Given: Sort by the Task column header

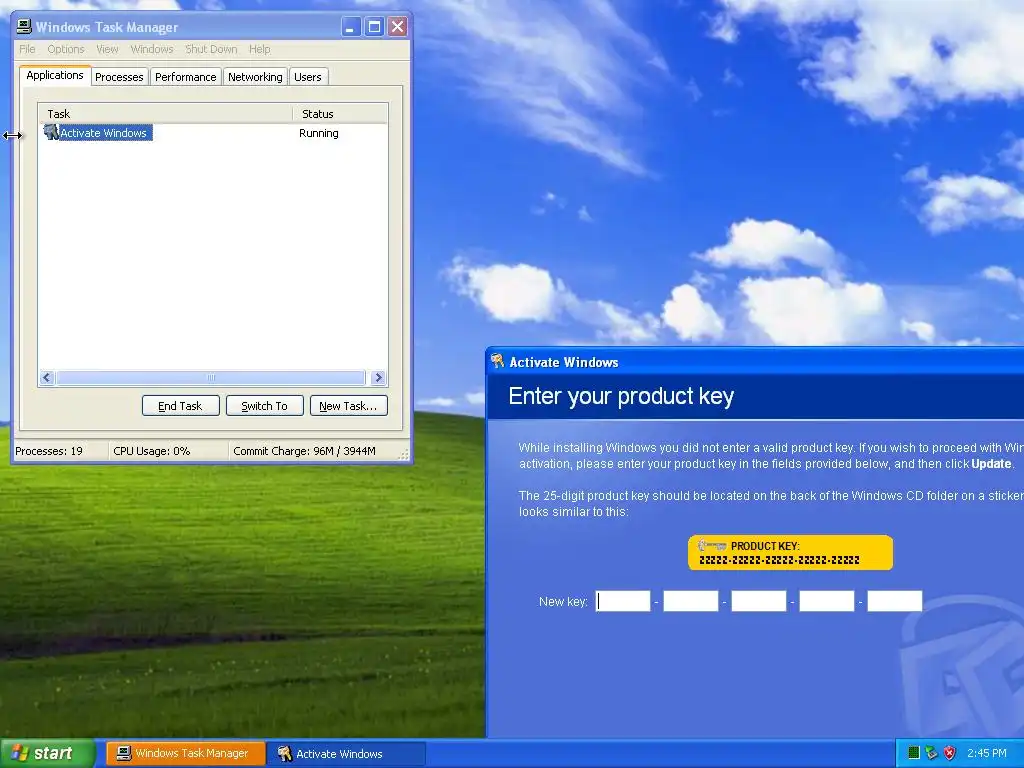Looking at the screenshot, I should (x=165, y=114).
